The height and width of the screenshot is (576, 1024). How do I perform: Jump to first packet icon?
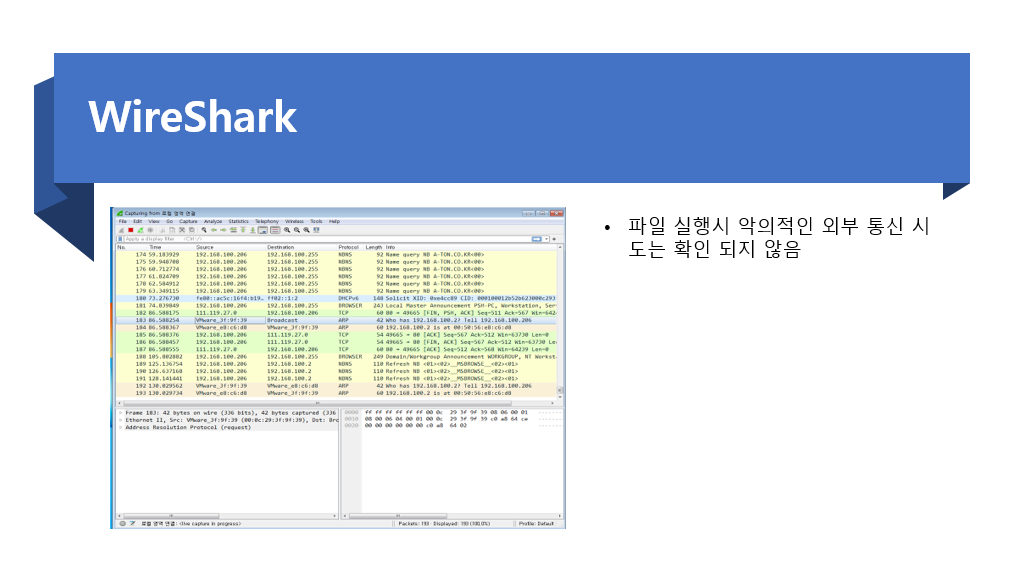243,230
